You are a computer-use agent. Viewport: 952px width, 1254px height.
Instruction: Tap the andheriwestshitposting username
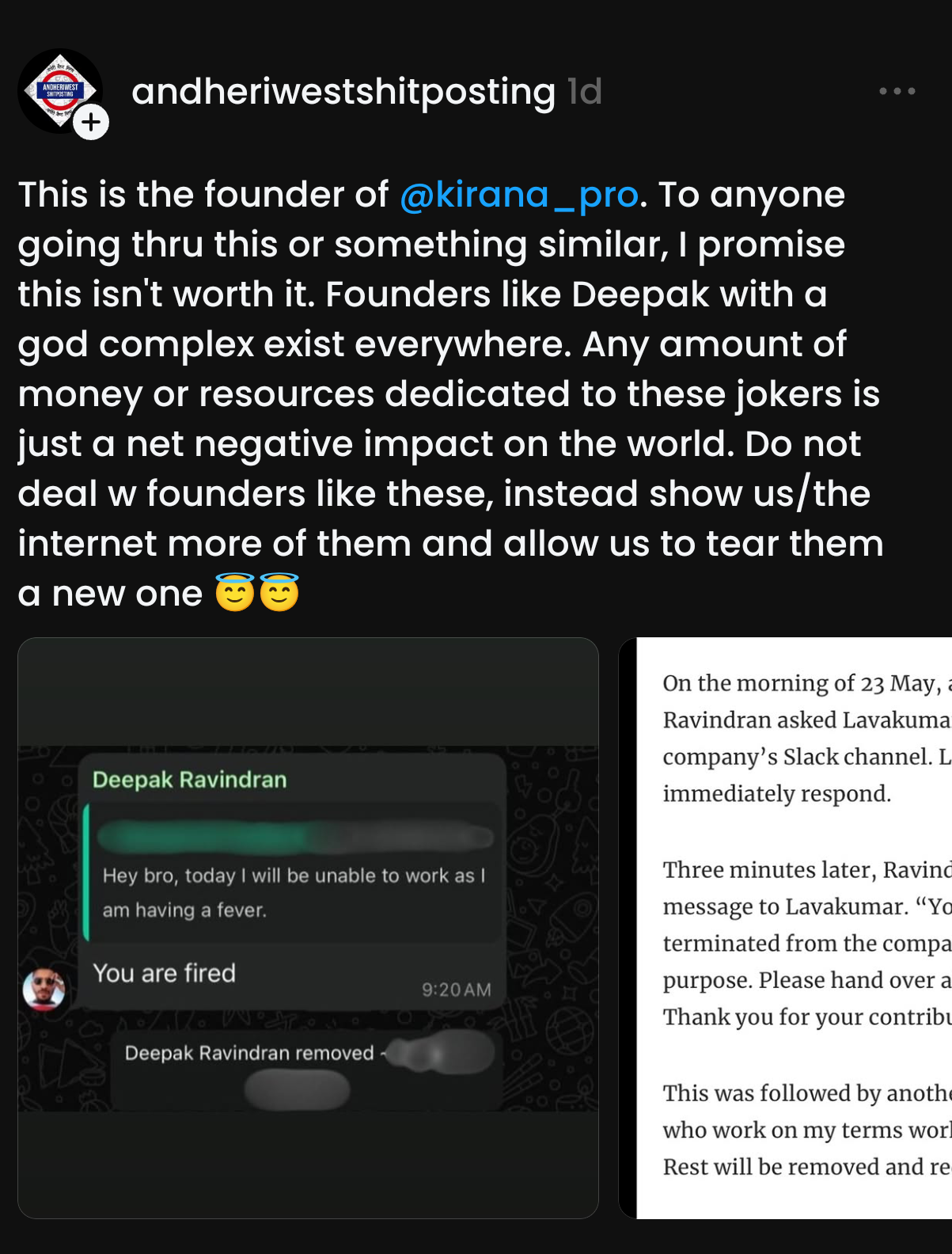tap(343, 92)
